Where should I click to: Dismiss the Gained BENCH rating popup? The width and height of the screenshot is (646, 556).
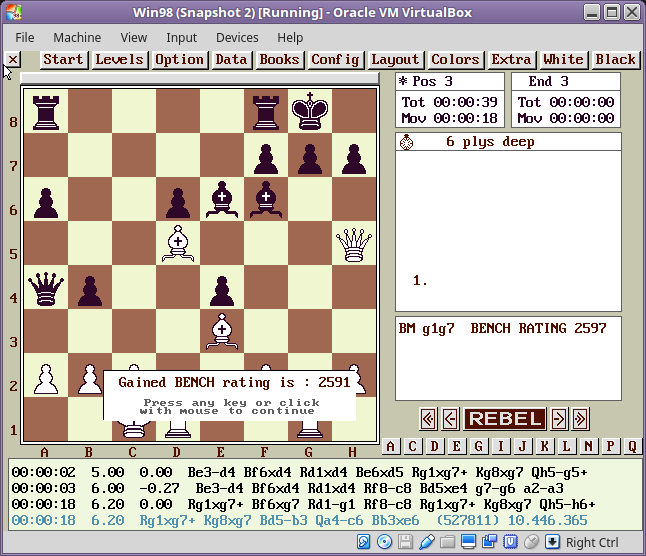coord(229,396)
